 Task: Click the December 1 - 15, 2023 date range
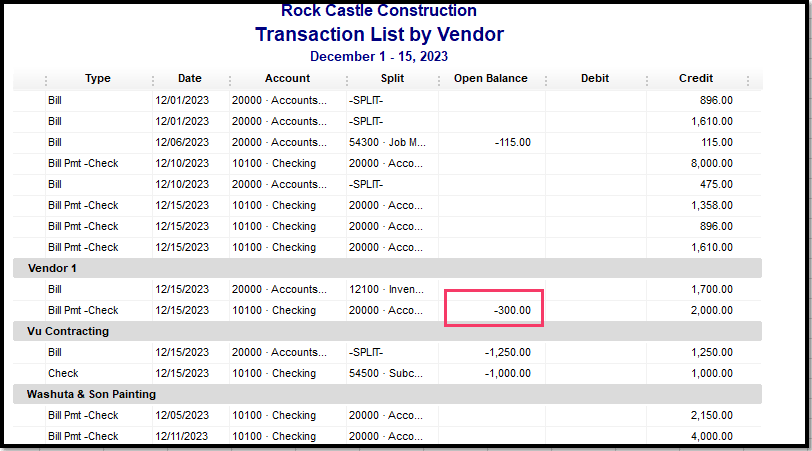[379, 56]
